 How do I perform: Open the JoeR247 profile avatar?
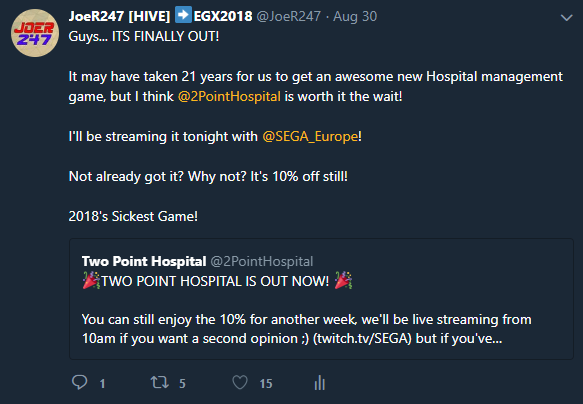point(35,33)
